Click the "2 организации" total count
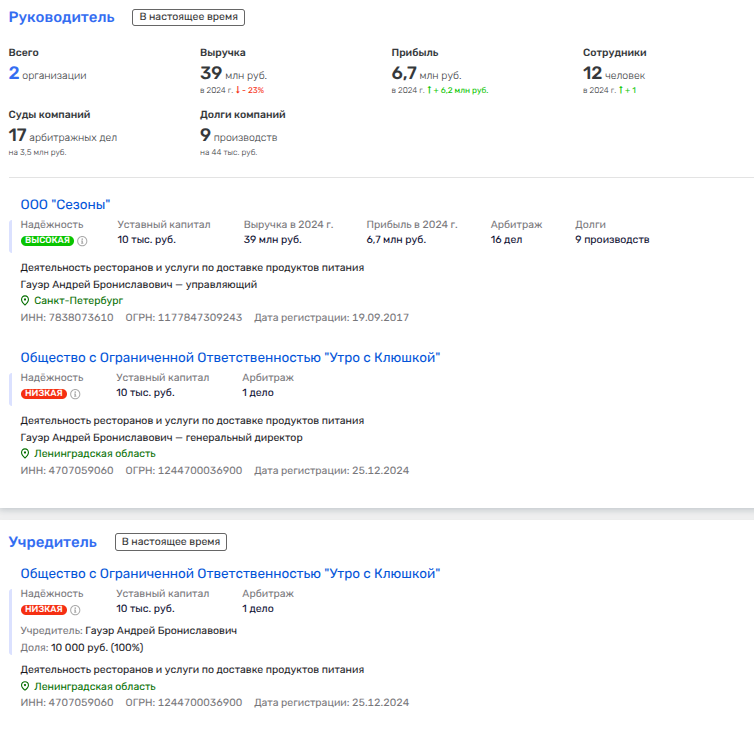754x729 pixels. point(47,74)
